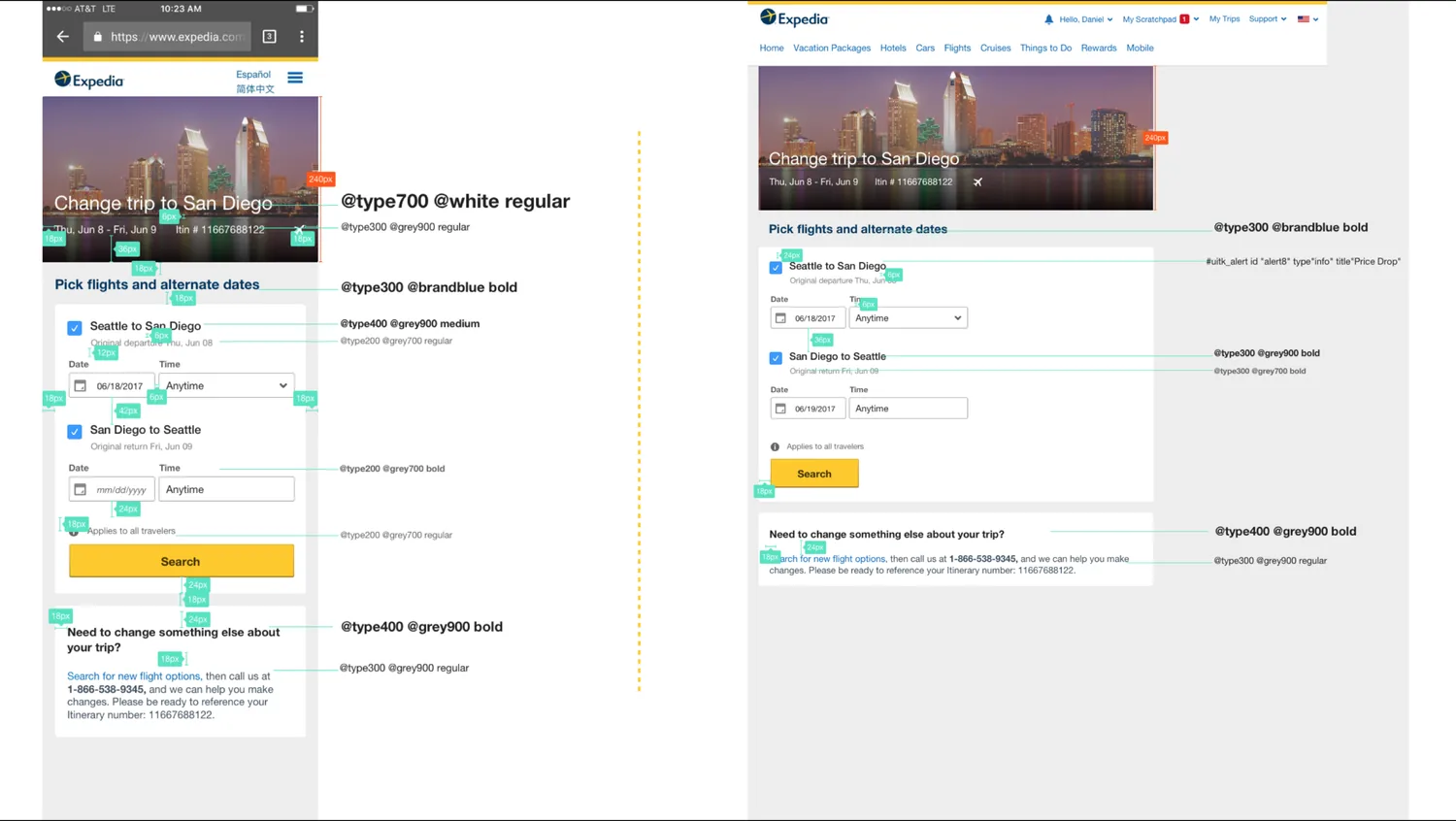Click mobile phone number 1-866-538-9345
Image resolution: width=1456 pixels, height=821 pixels.
coord(106,689)
